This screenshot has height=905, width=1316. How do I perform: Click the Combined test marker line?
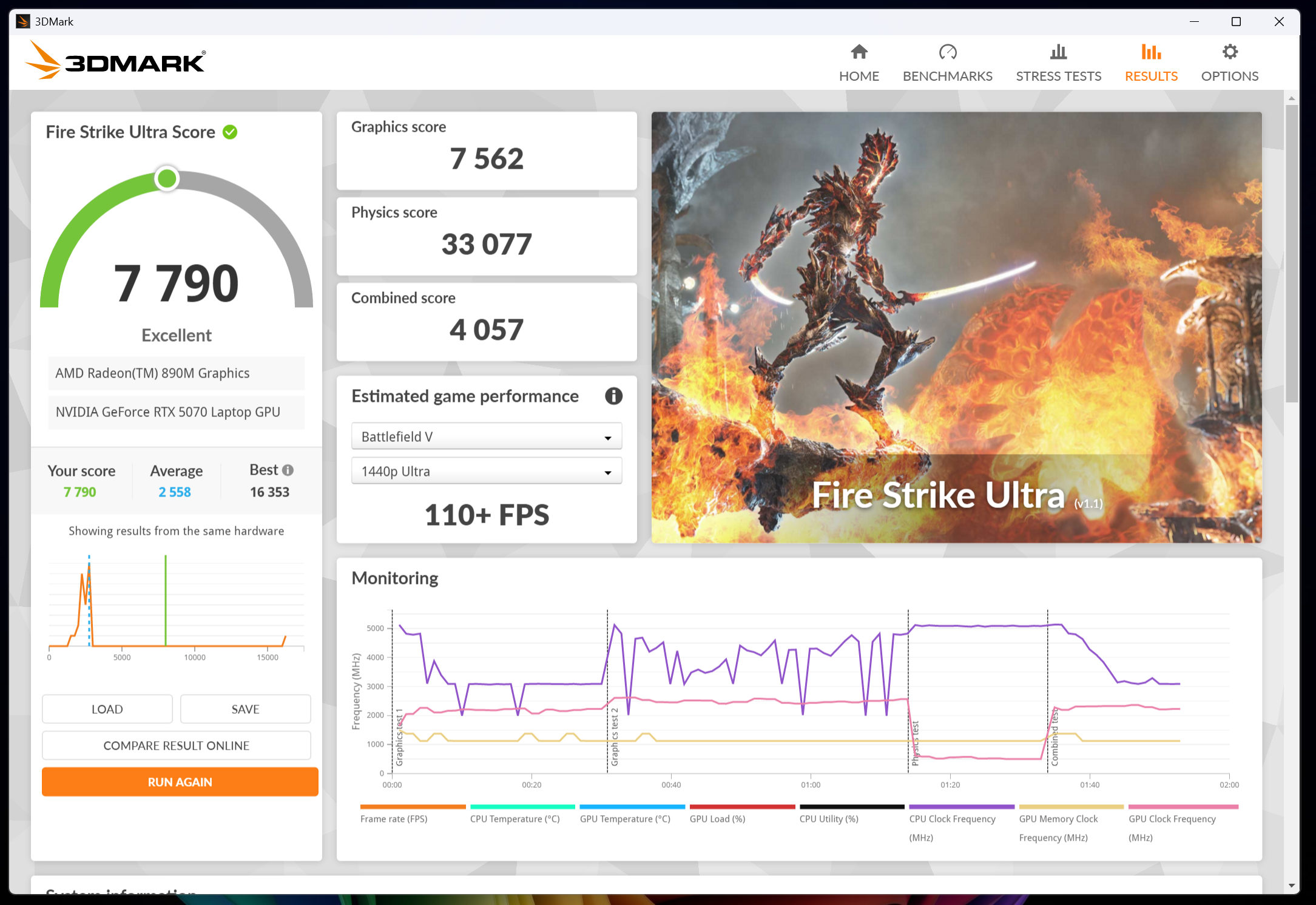click(x=1047, y=692)
